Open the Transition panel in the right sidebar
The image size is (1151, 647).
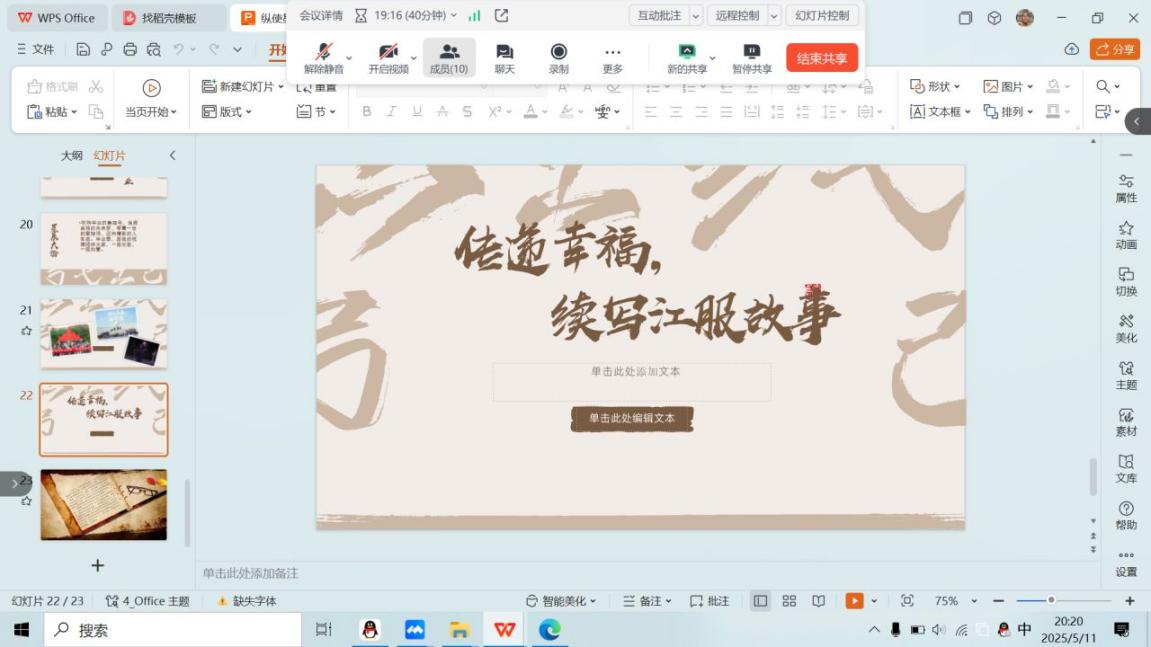(1126, 281)
